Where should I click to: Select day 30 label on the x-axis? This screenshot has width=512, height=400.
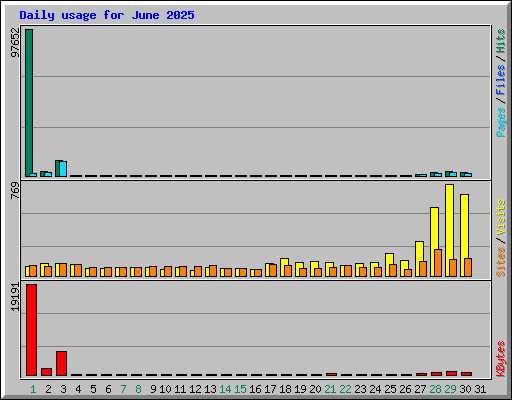[x=465, y=389]
